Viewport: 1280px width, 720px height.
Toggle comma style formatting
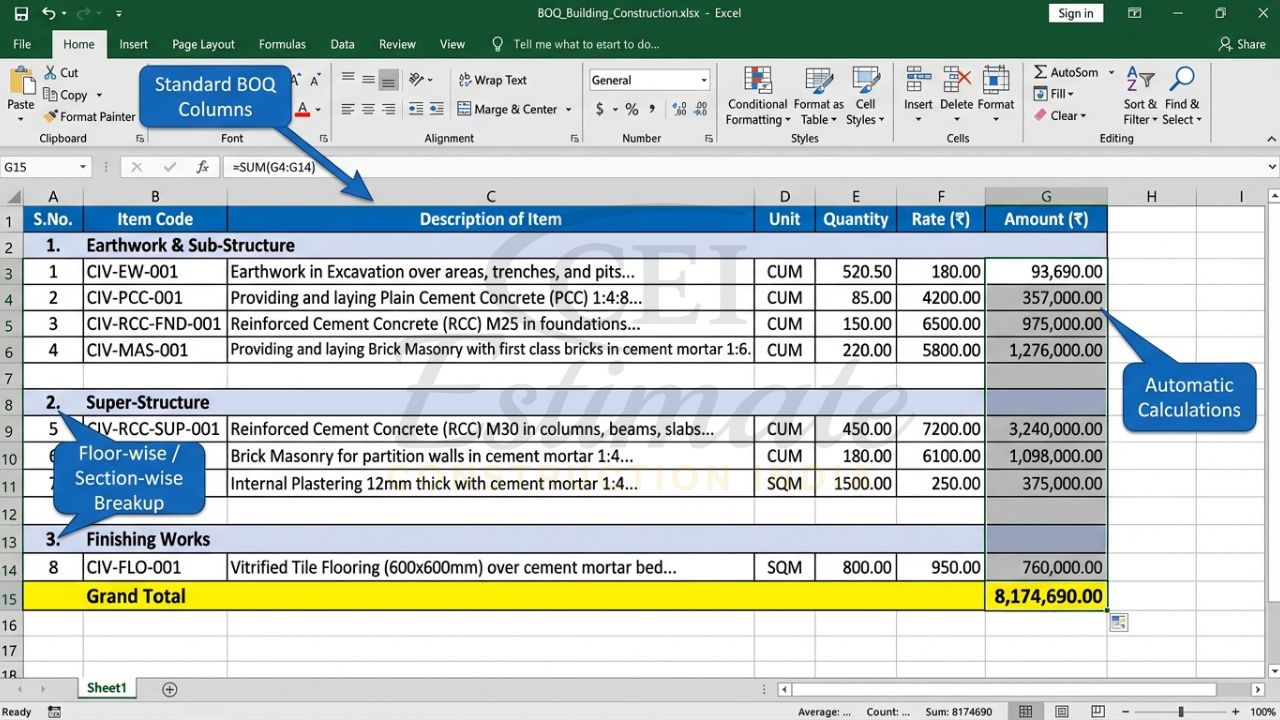tap(651, 109)
